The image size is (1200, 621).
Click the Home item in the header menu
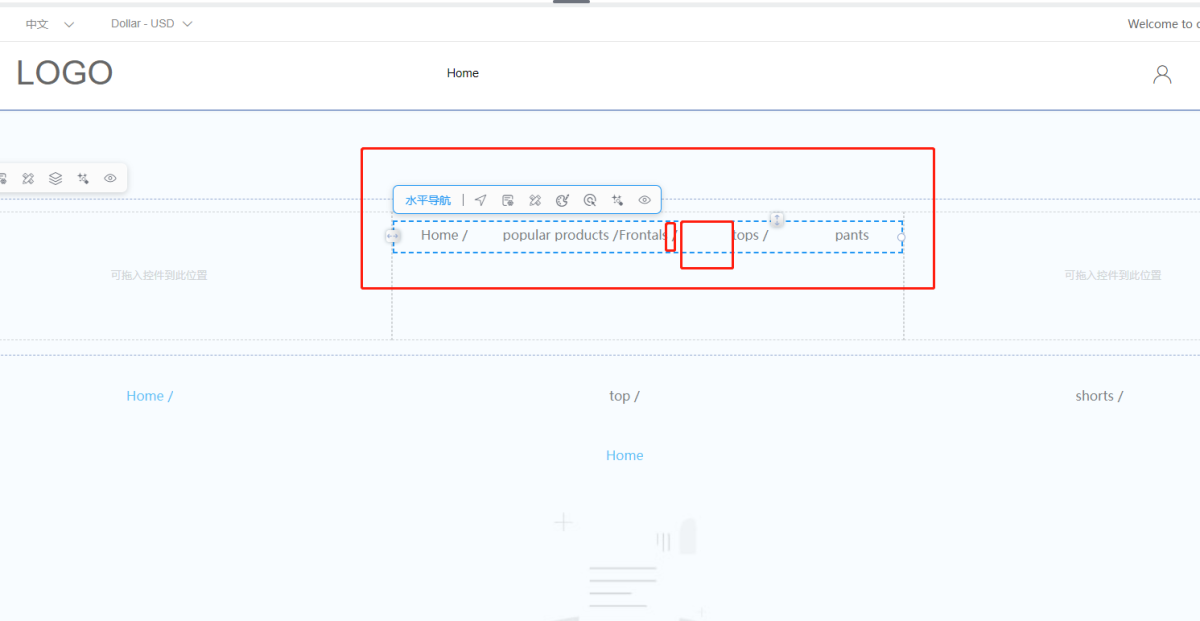(x=462, y=73)
